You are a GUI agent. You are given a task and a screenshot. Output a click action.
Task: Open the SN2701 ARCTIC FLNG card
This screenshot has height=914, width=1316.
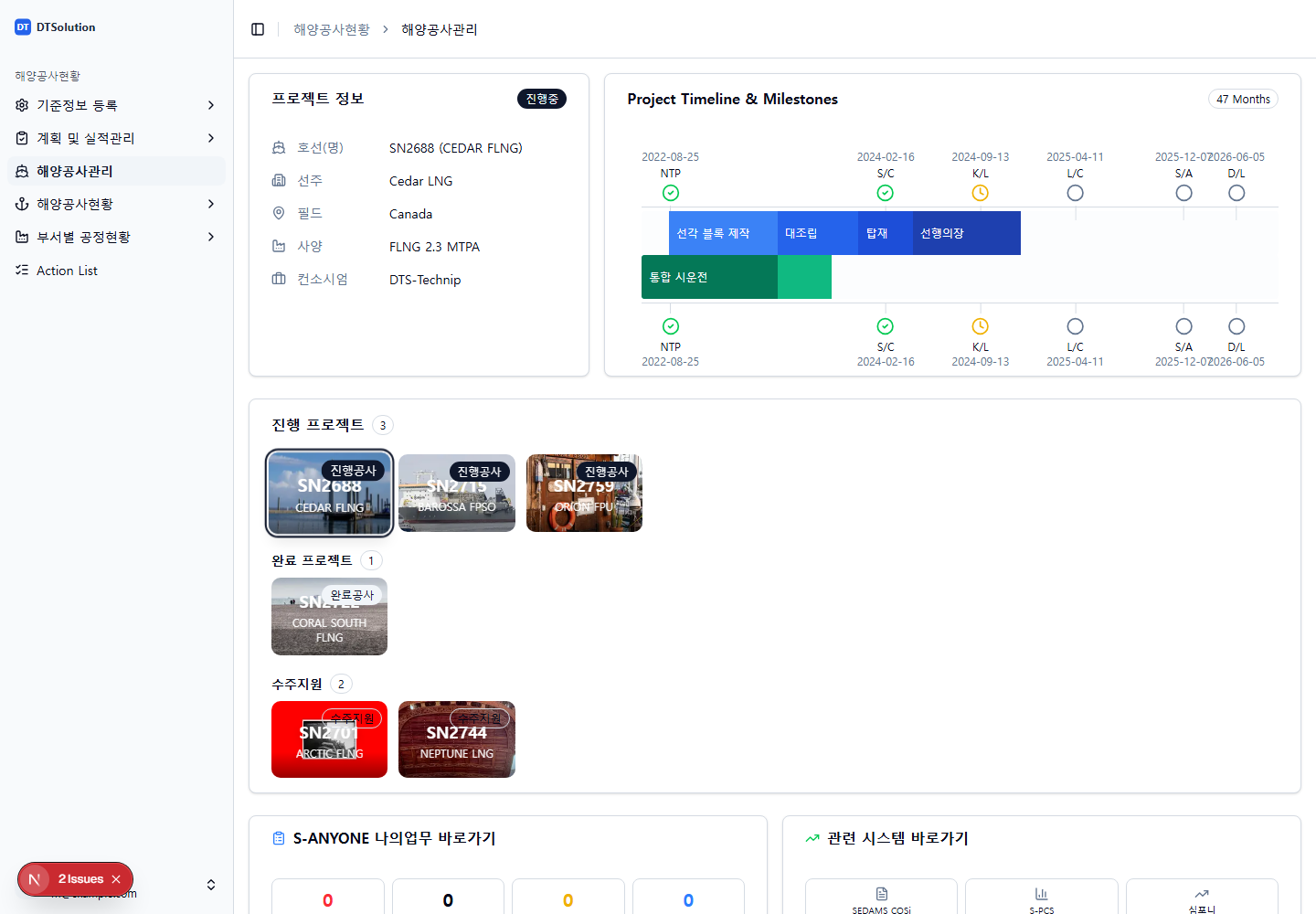click(x=329, y=739)
